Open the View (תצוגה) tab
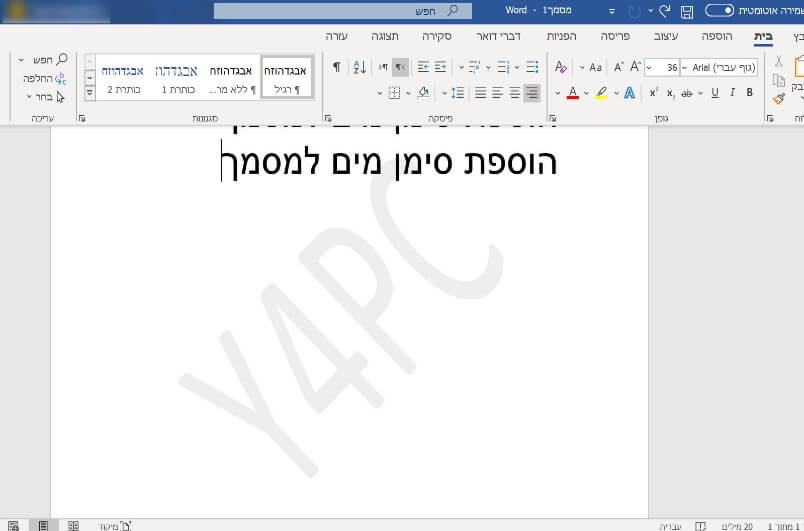This screenshot has height=531, width=804. [x=385, y=36]
